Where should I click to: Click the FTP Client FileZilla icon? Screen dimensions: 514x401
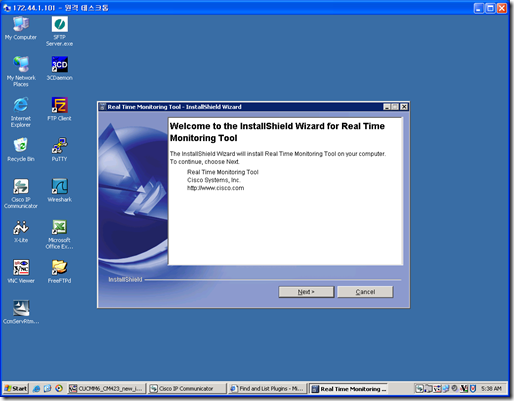click(x=59, y=109)
